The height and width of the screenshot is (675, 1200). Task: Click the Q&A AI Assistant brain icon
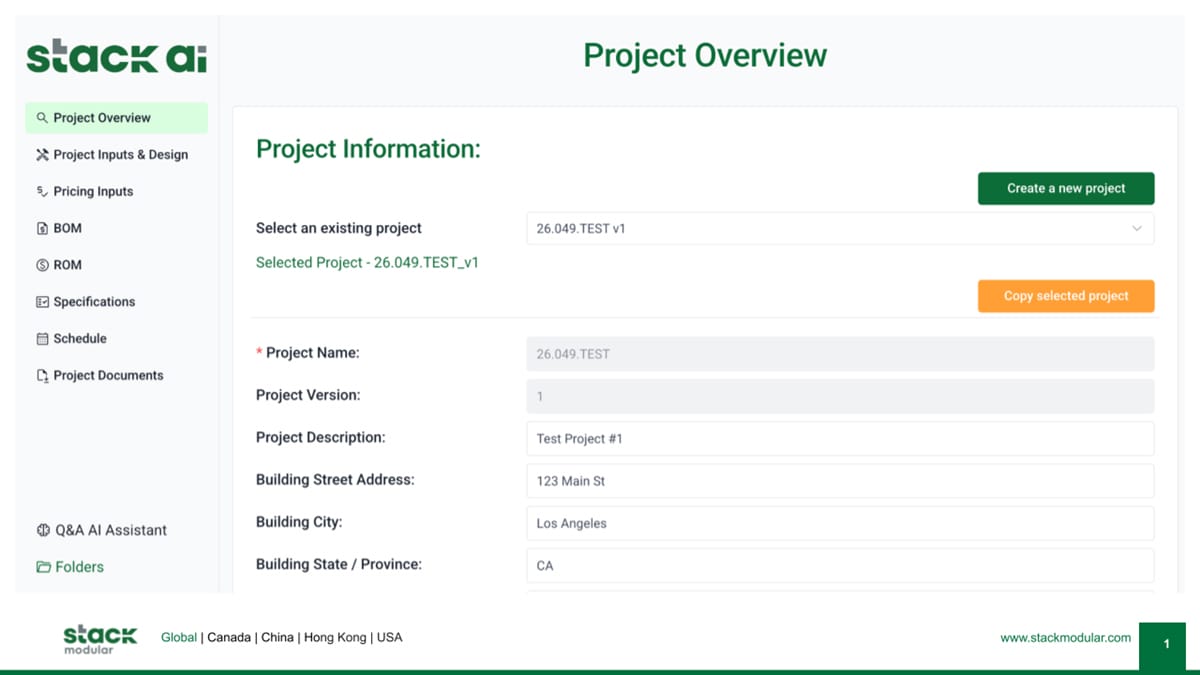point(43,531)
